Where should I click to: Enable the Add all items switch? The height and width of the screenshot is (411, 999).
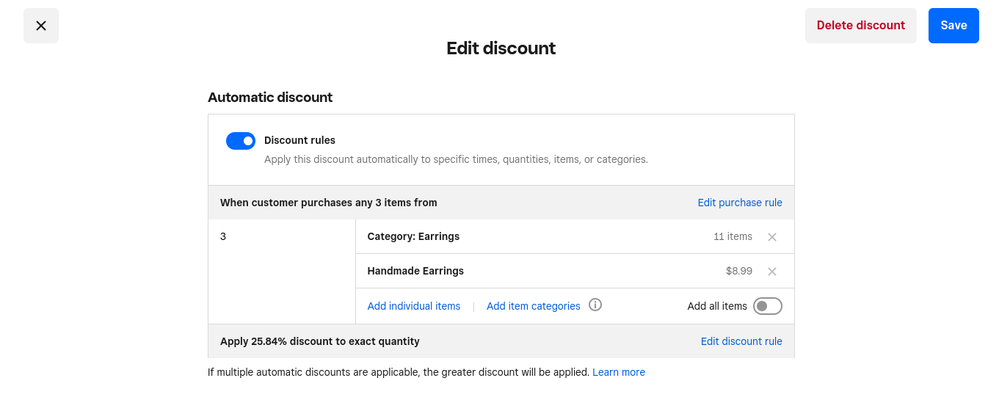coord(767,306)
